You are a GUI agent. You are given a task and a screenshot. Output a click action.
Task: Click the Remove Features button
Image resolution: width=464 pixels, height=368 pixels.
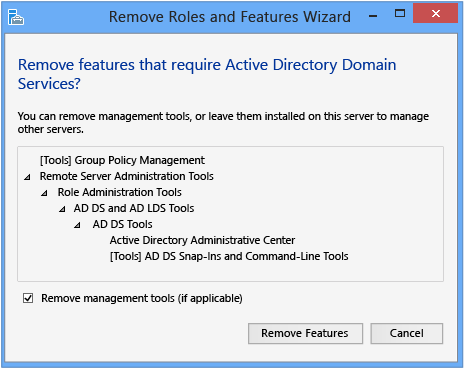305,333
